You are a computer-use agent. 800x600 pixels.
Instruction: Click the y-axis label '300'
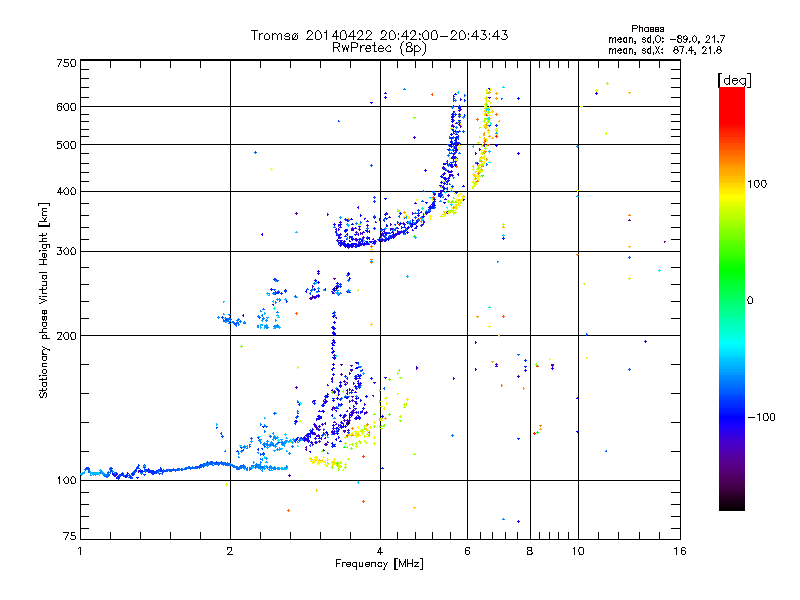tap(66, 252)
